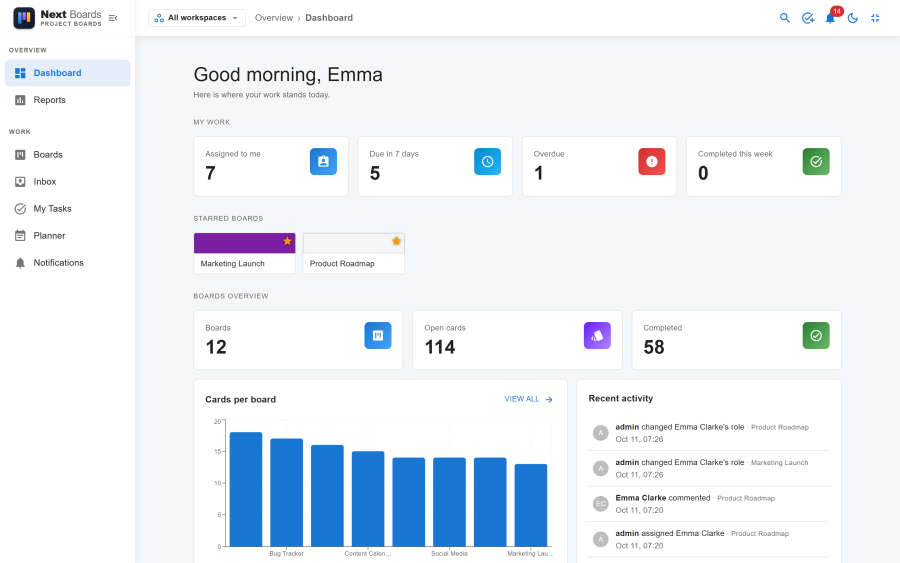900x563 pixels.
Task: Click the sidebar Notifications bell icon
Action: tap(20, 263)
